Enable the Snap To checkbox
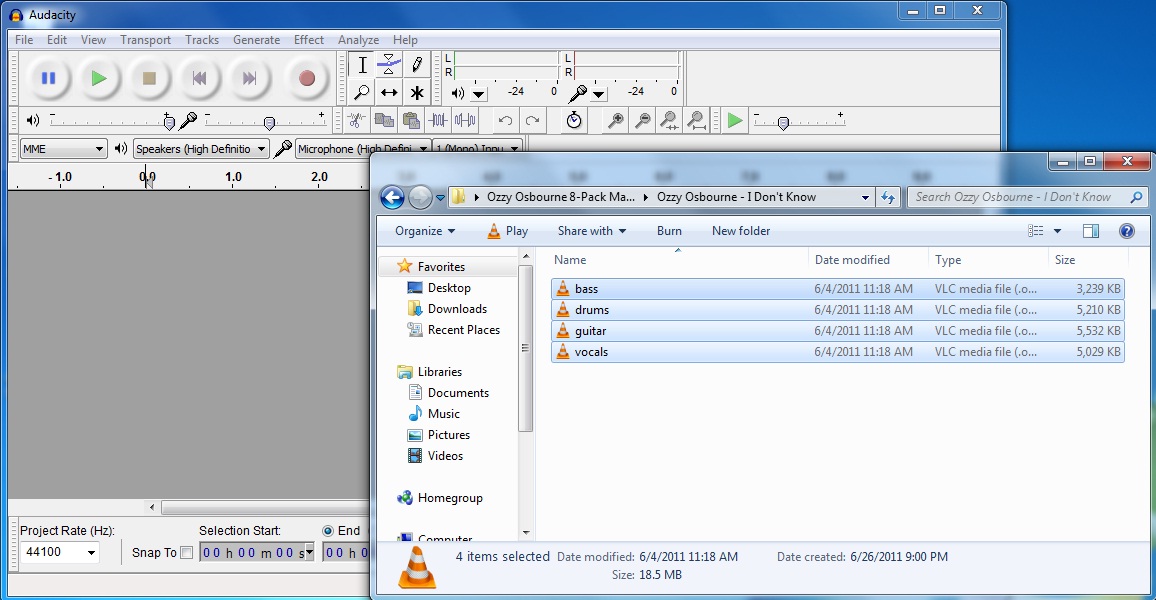This screenshot has width=1156, height=600. coord(186,553)
